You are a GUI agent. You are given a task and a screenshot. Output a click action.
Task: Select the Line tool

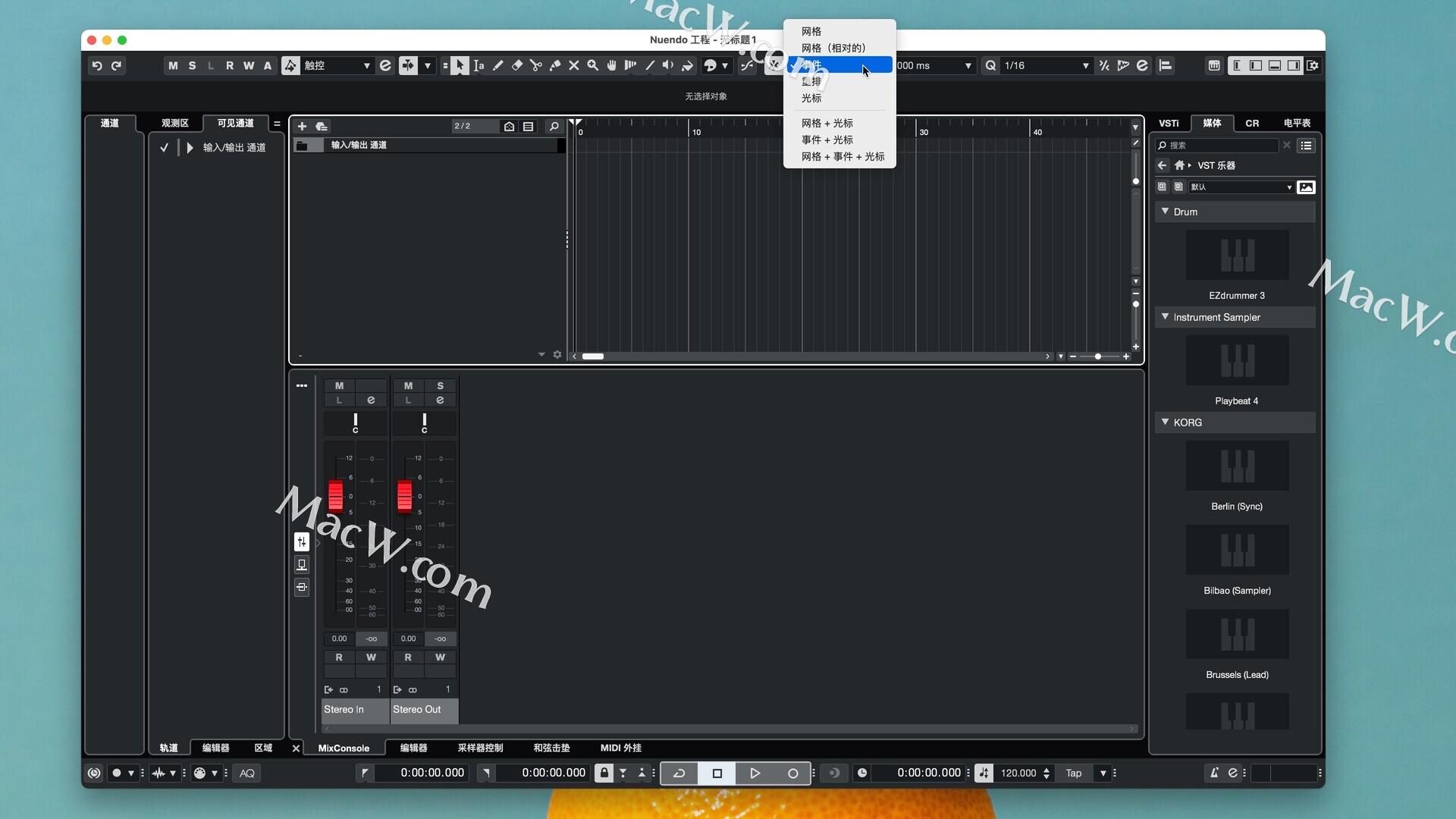[x=649, y=66]
